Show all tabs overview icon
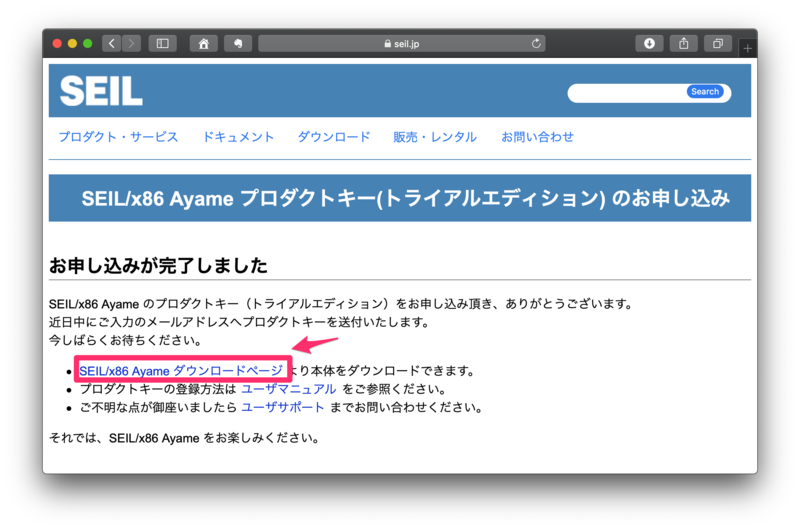The image size is (800, 530). click(718, 43)
